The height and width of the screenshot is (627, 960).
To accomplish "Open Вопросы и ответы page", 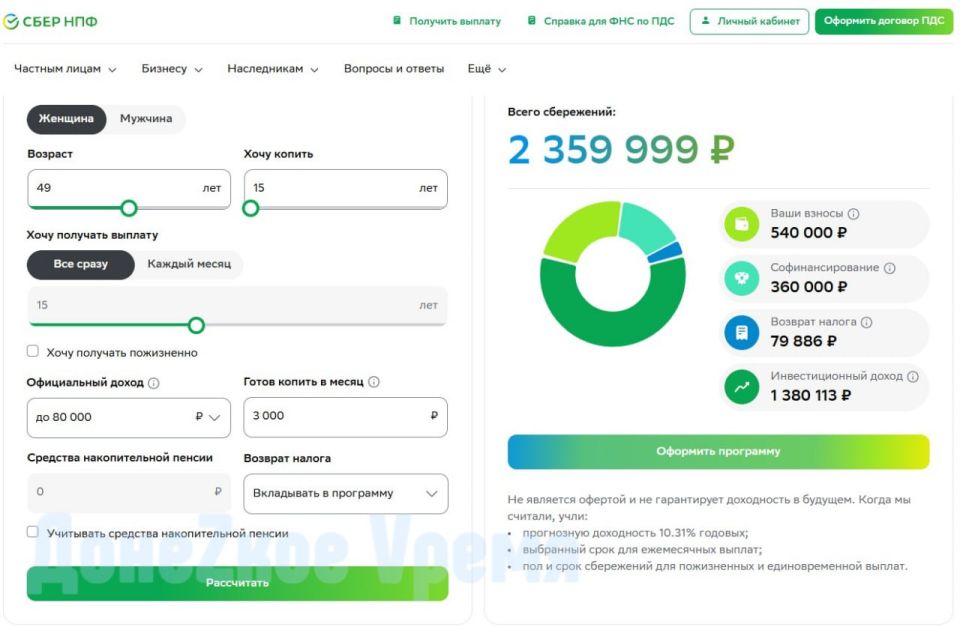I will point(393,69).
